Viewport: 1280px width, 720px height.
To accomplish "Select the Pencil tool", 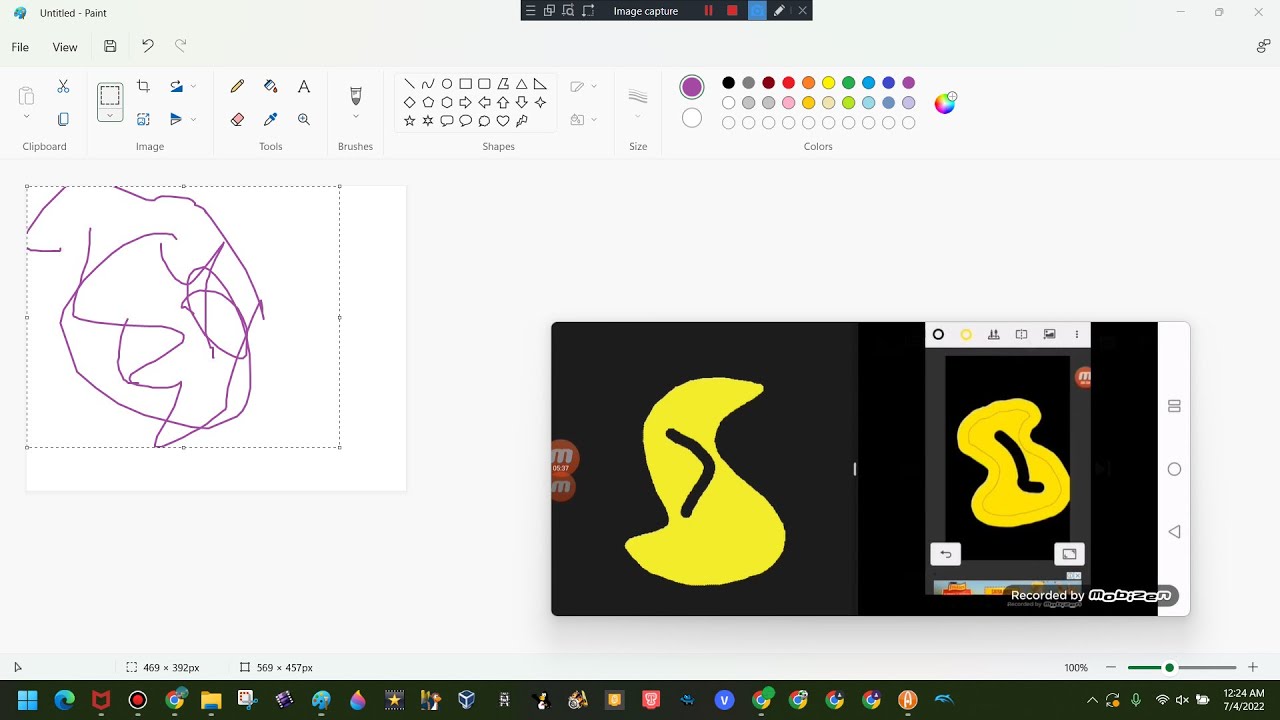I will pyautogui.click(x=237, y=87).
